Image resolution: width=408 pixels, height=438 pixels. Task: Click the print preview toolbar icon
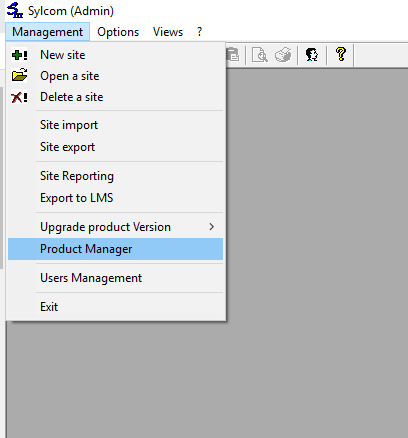point(260,55)
